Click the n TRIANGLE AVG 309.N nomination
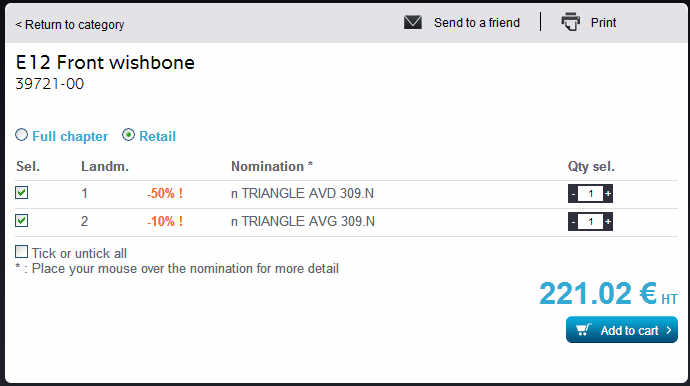690x386 pixels. (x=303, y=221)
